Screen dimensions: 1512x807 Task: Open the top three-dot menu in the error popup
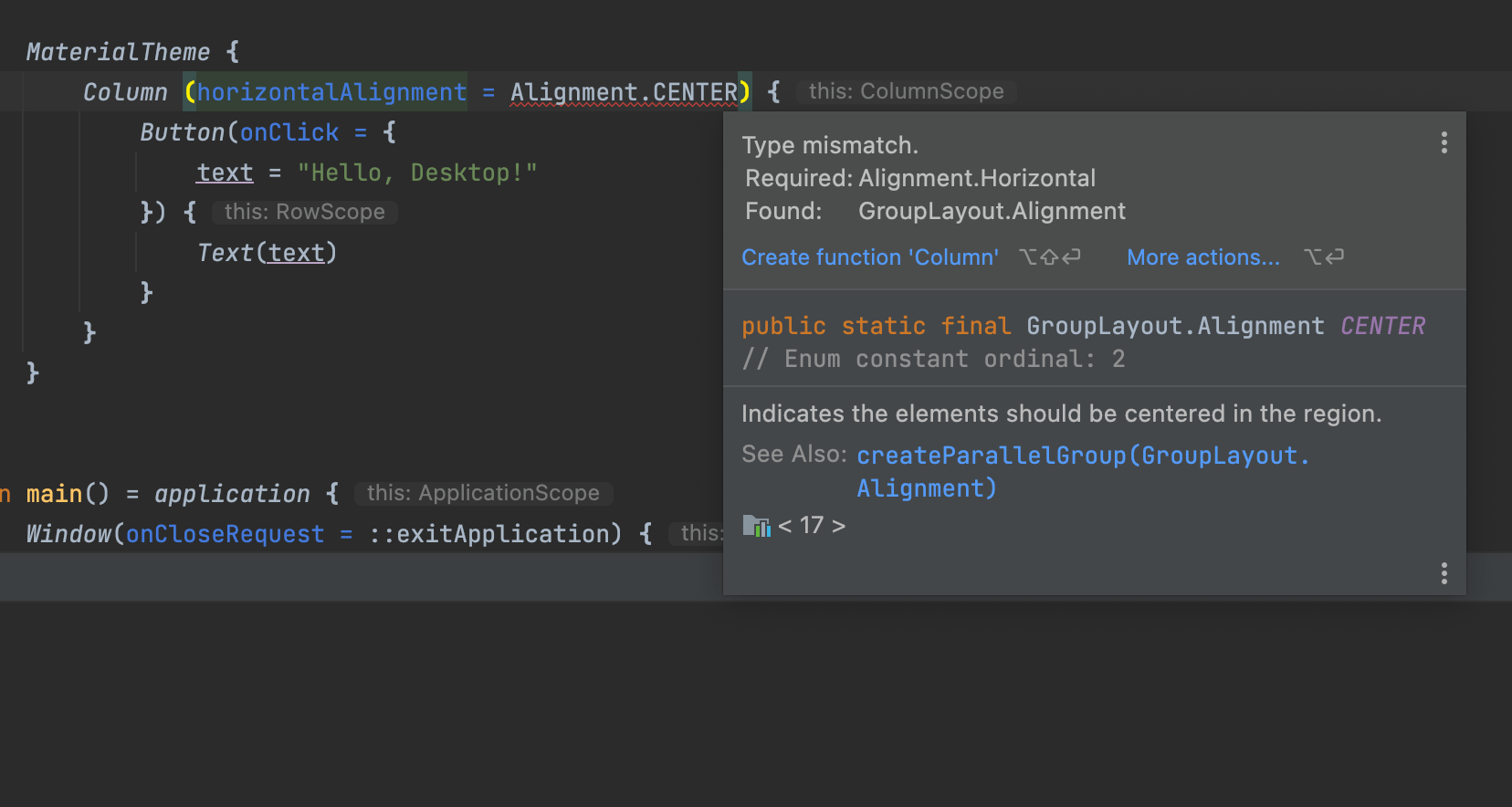(1444, 142)
